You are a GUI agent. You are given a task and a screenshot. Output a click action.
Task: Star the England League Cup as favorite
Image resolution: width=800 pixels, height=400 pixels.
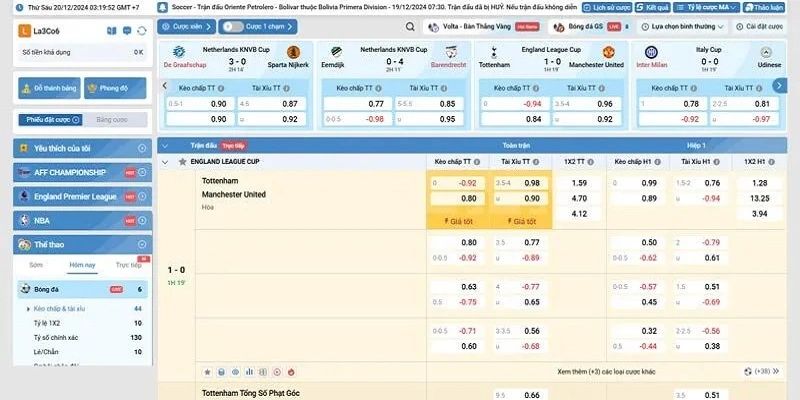click(x=182, y=160)
